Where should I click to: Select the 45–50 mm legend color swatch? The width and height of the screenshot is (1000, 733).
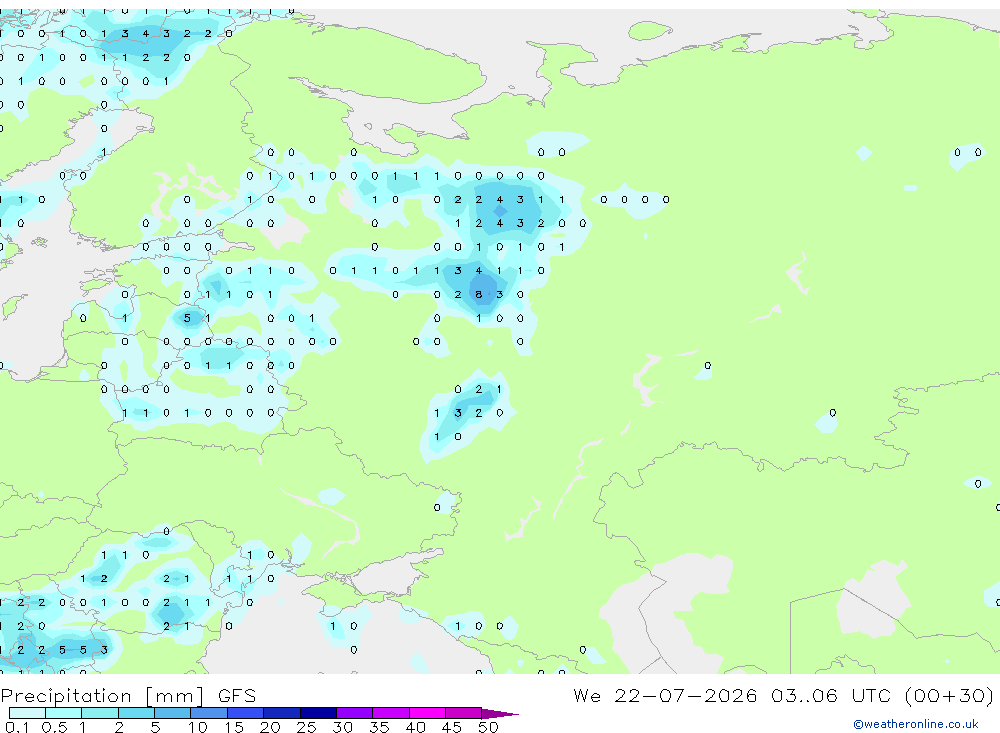(463, 713)
